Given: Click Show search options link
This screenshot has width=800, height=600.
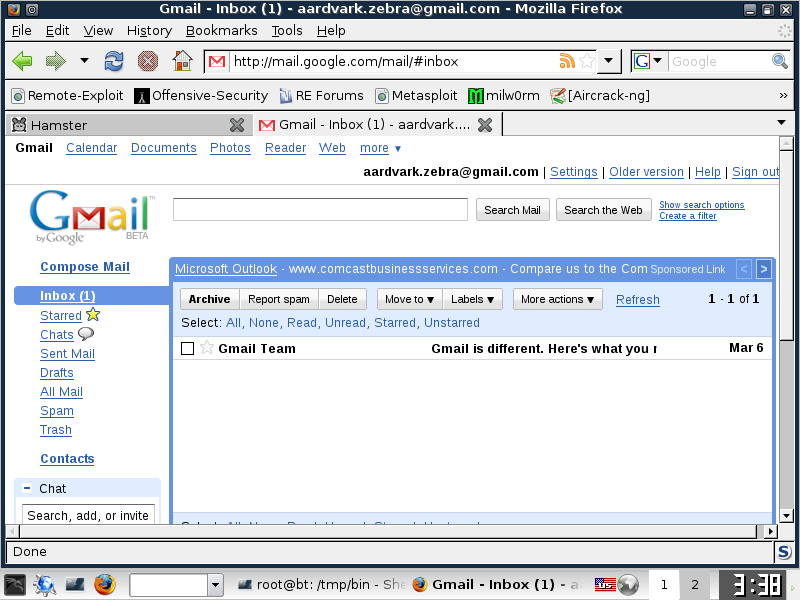Looking at the screenshot, I should pyautogui.click(x=702, y=205).
